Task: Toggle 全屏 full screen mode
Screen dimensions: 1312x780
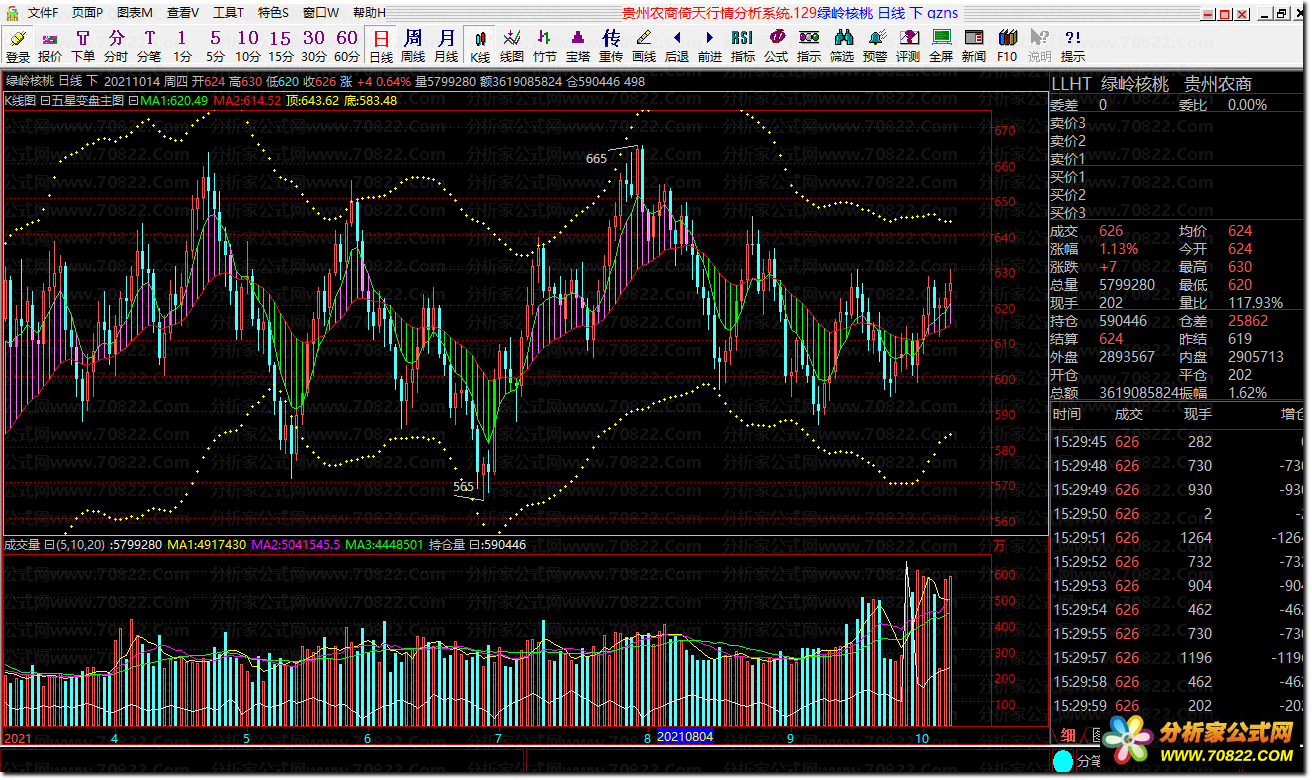Action: (941, 45)
